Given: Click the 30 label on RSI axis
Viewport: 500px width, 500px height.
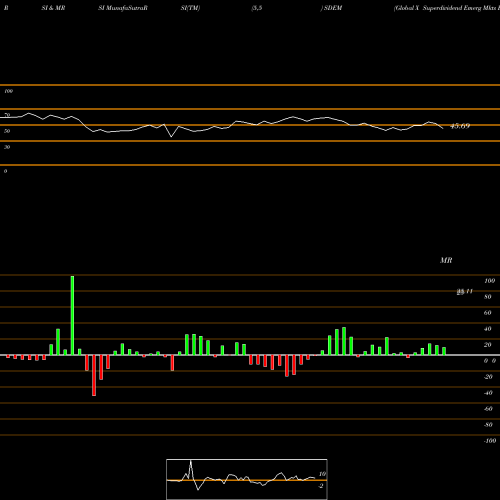Looking at the screenshot, I should pos(7,147).
